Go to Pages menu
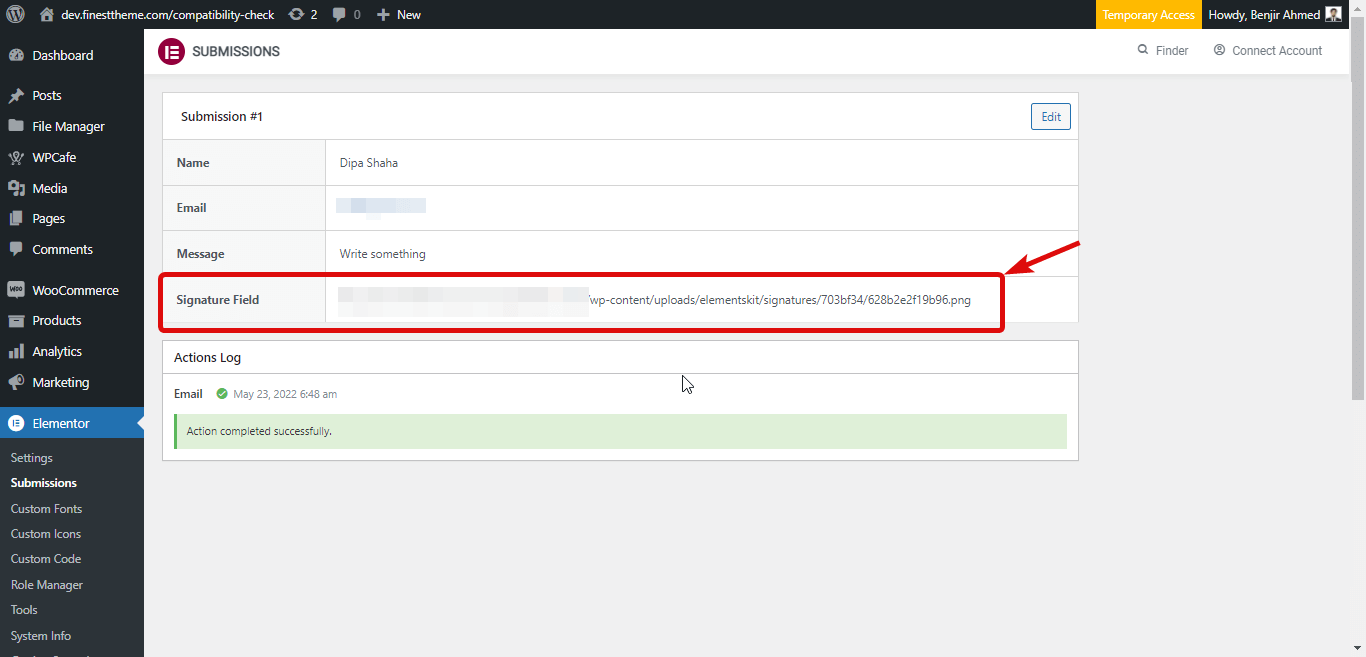The width and height of the screenshot is (1366, 657). tap(72, 219)
